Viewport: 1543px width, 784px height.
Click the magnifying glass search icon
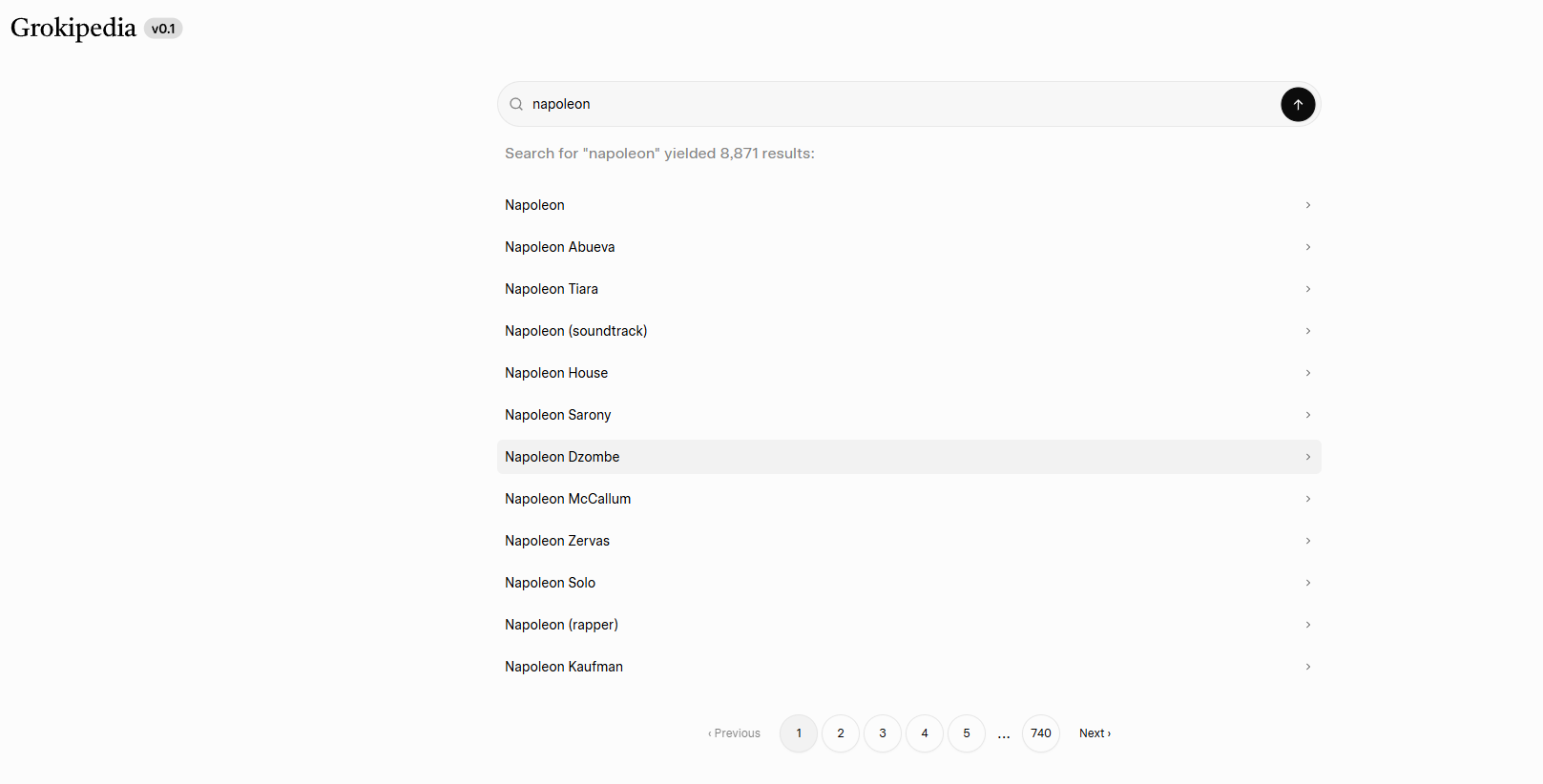(x=516, y=104)
